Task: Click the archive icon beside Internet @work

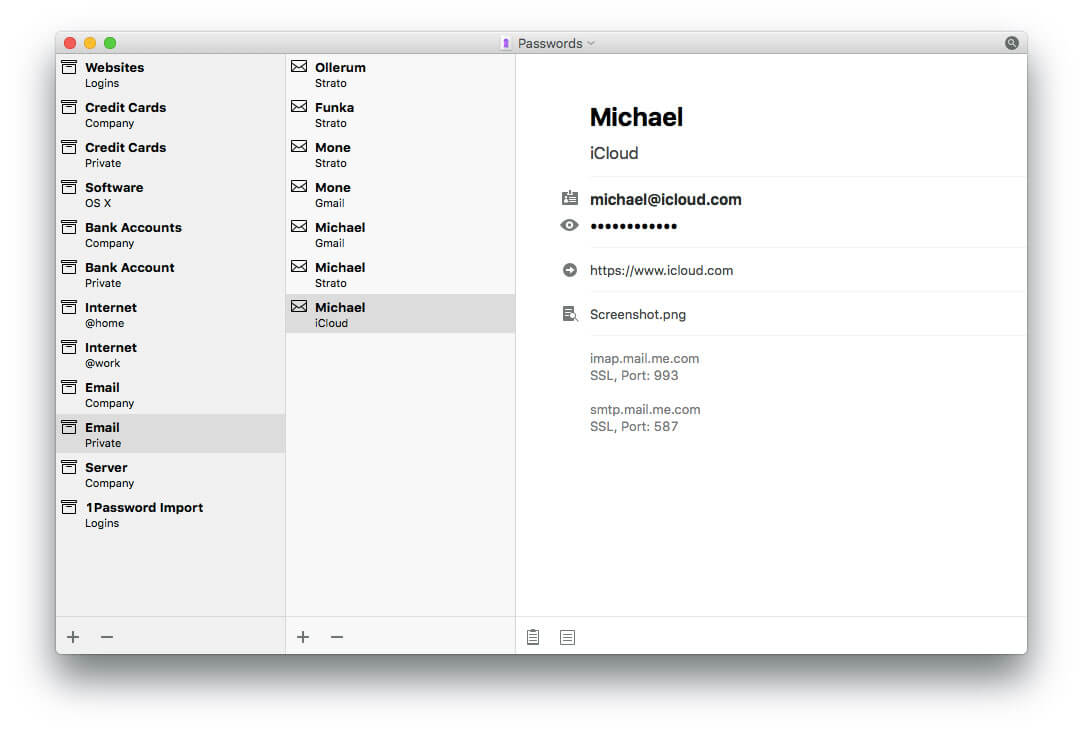Action: click(69, 347)
